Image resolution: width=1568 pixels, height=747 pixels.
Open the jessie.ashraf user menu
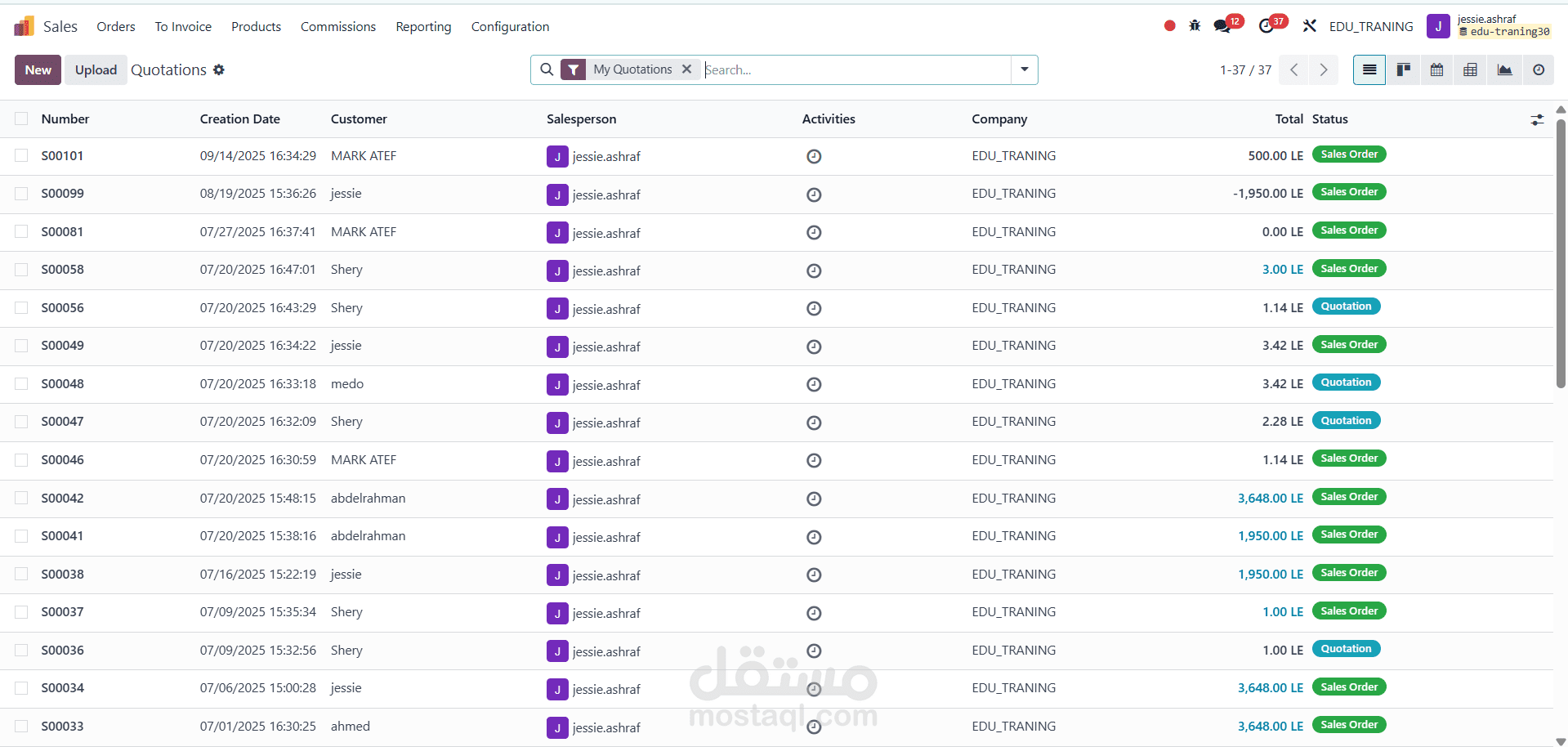pyautogui.click(x=1489, y=26)
